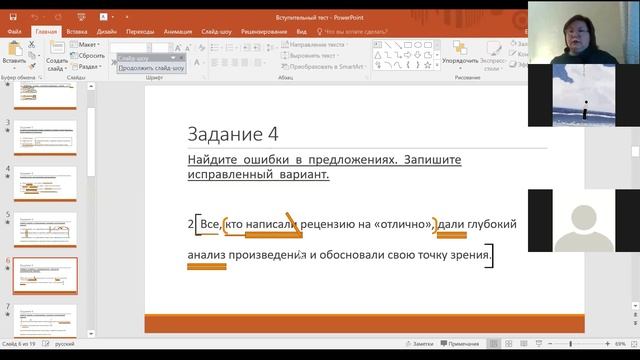640x360 pixels.
Task: Click Создать слайд new slide icon
Action: pyautogui.click(x=57, y=48)
